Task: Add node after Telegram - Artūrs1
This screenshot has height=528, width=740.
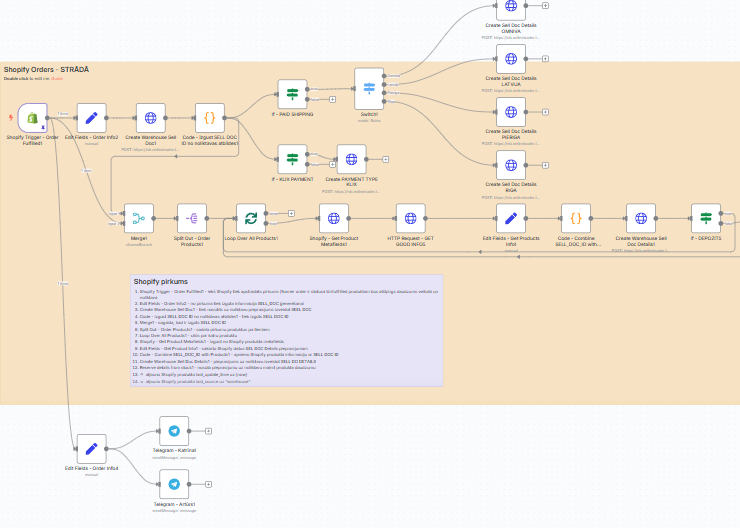Action: 208,484
